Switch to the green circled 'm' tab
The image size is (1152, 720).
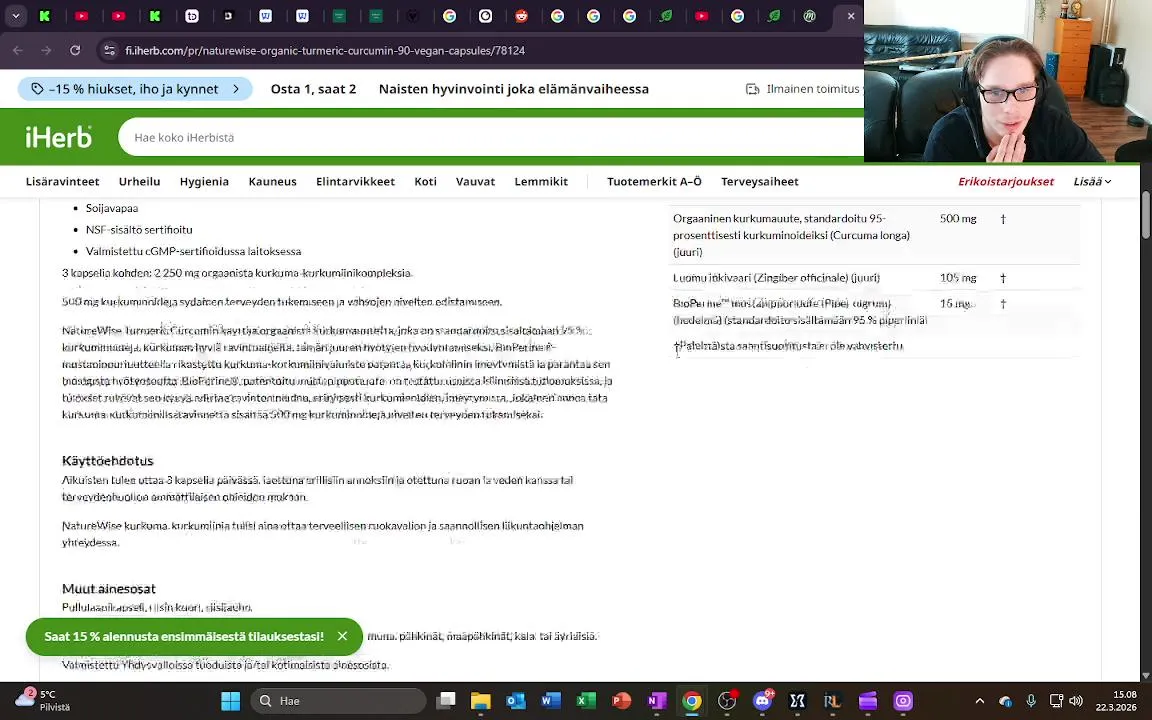pos(810,15)
